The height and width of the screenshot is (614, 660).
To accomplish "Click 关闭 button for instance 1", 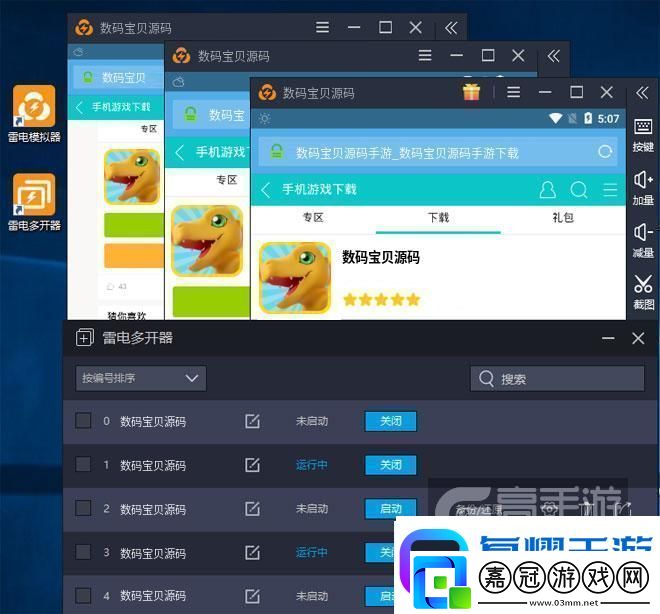I will tap(391, 465).
